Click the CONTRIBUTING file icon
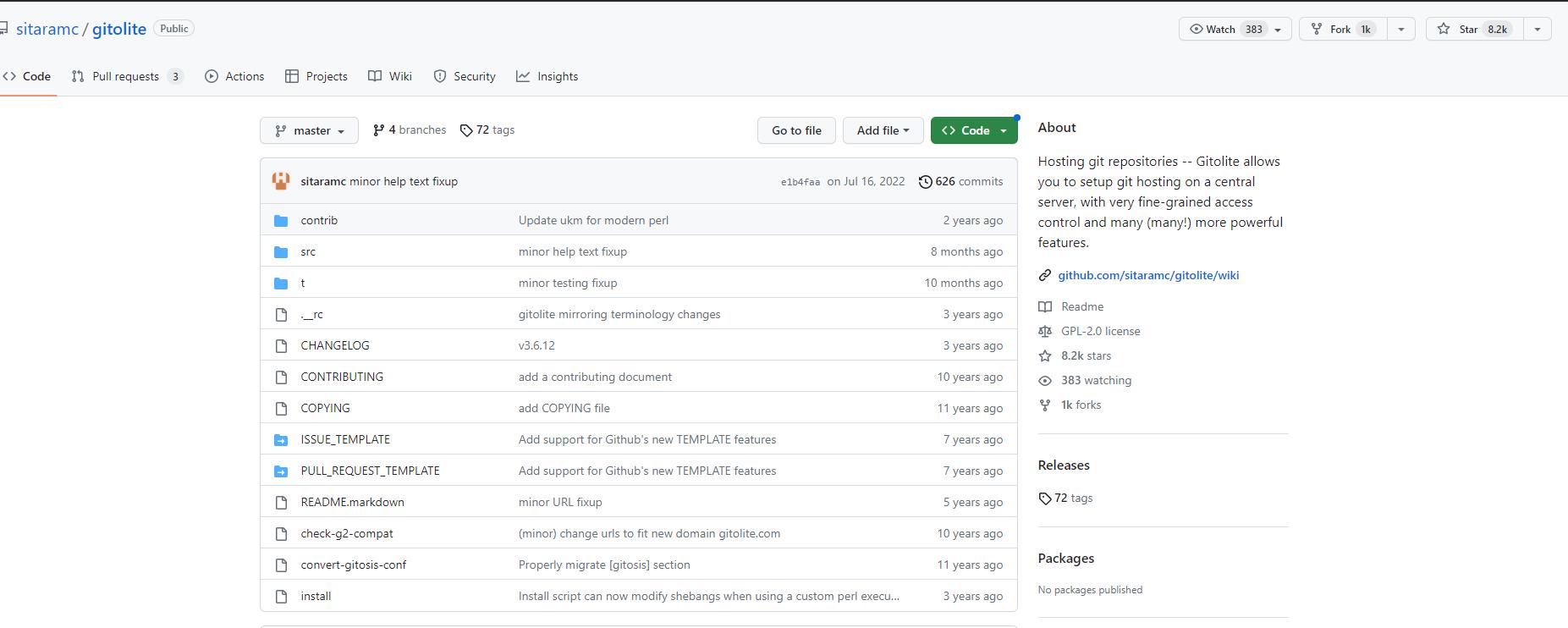The height and width of the screenshot is (628, 1568). [281, 377]
